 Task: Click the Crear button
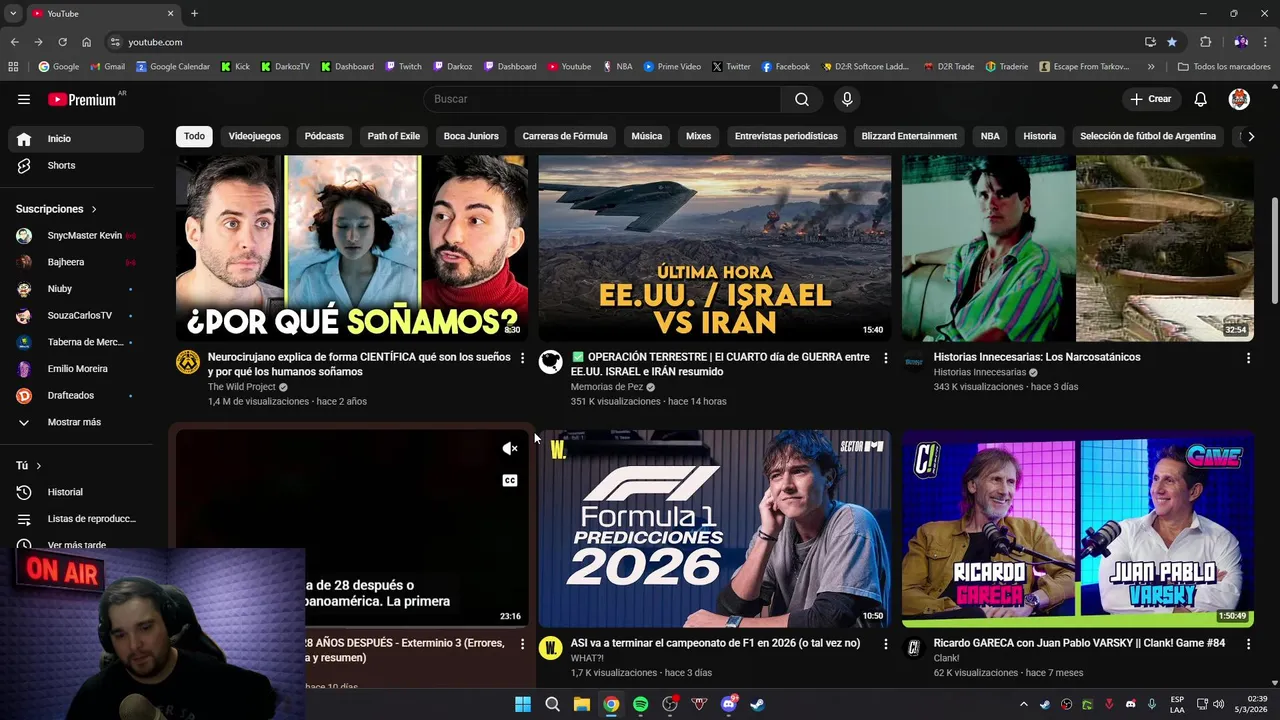1150,99
